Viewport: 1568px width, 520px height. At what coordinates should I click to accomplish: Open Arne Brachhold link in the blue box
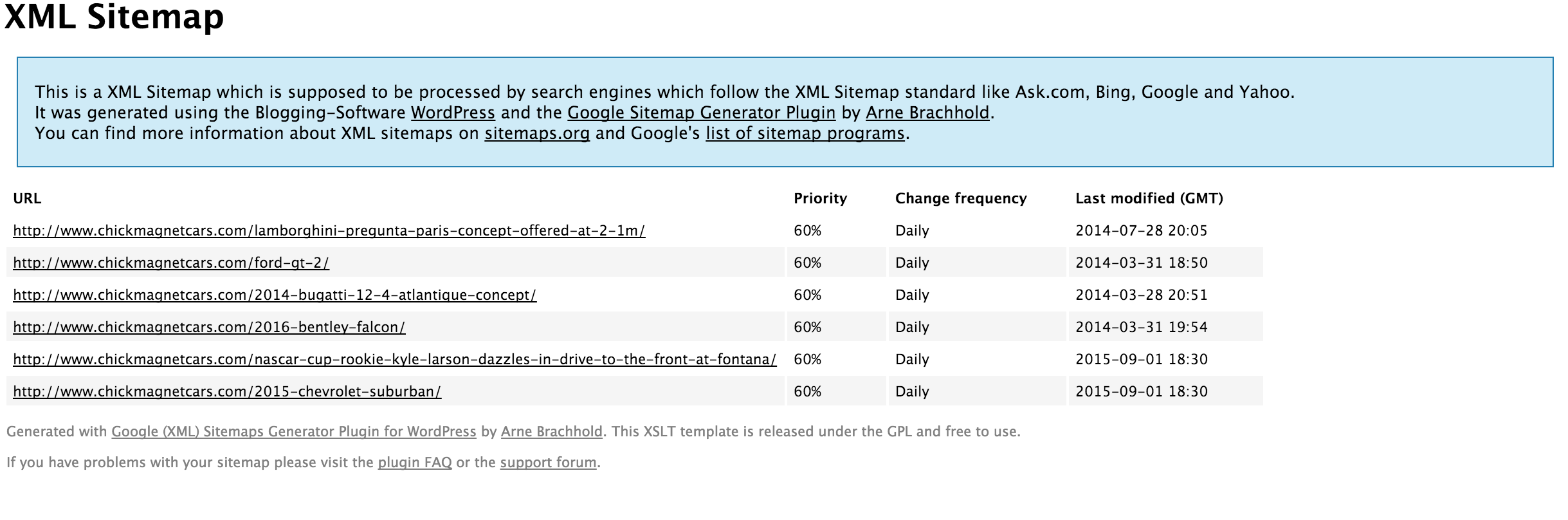pyautogui.click(x=927, y=113)
